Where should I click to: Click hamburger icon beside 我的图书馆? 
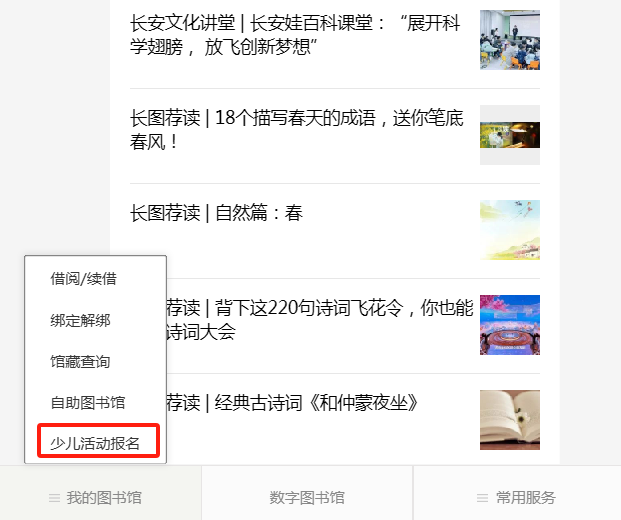pyautogui.click(x=54, y=498)
